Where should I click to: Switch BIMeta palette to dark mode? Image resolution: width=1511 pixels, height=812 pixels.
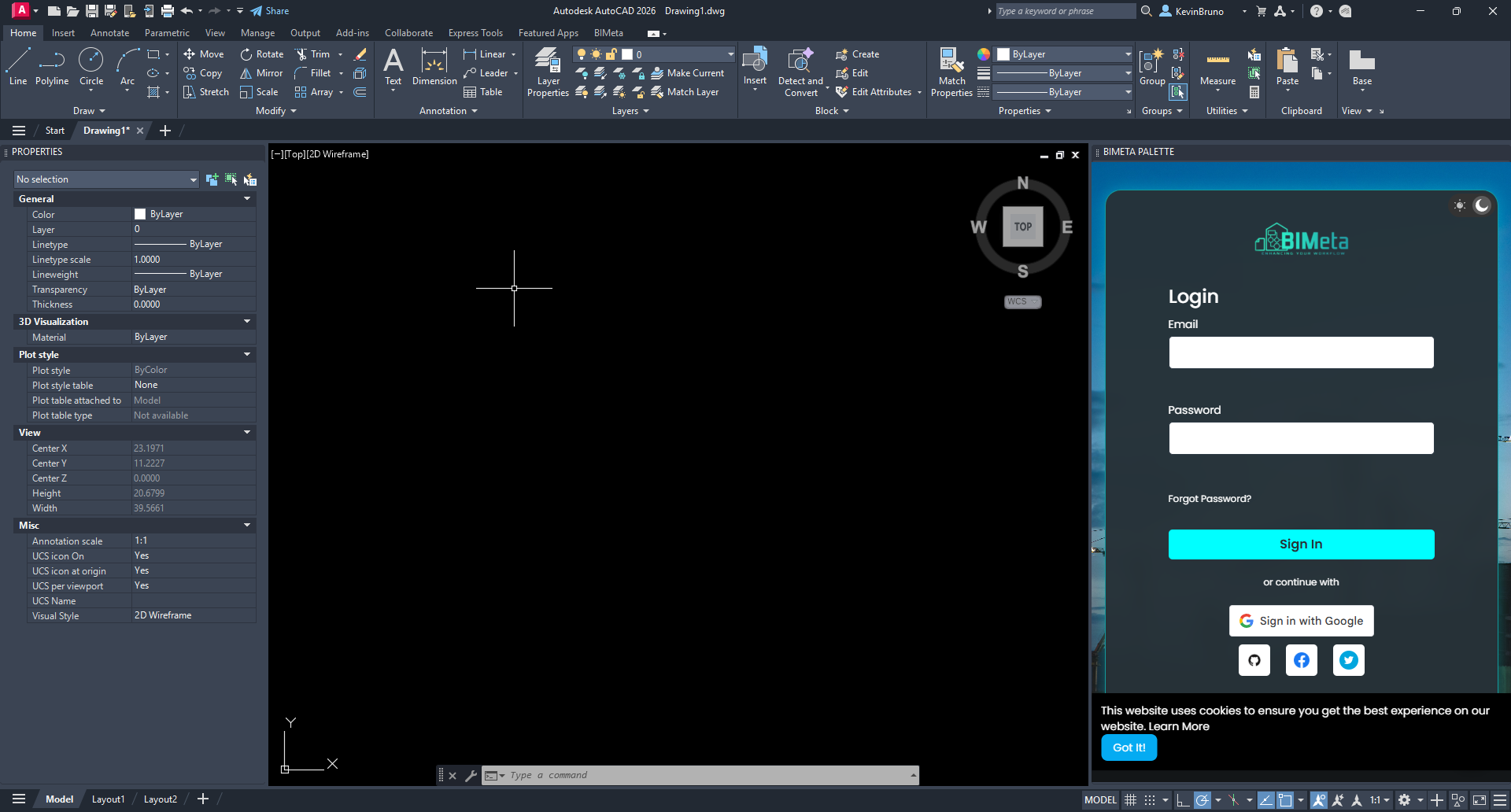(1482, 205)
